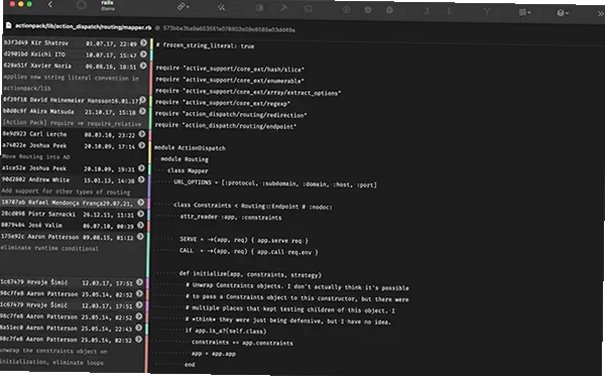Click code line requiring routing/endpoint
Viewport: 605px width, 376px height.
point(225,125)
